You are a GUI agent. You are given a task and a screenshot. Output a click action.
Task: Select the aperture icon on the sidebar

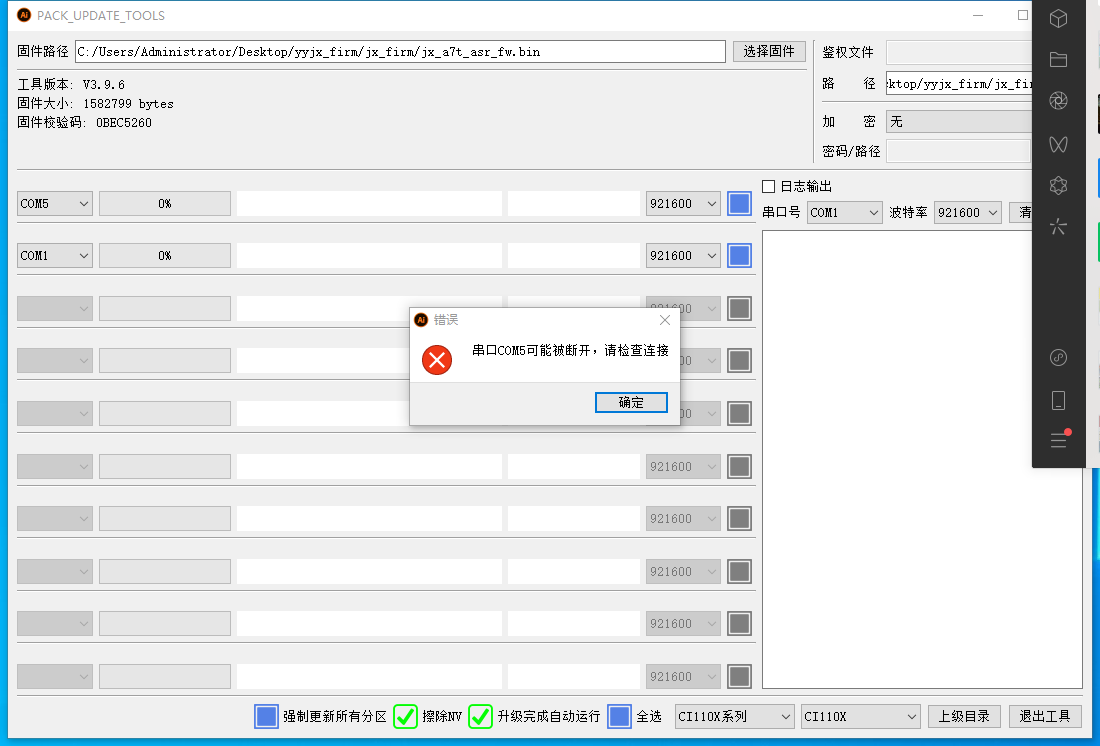pos(1058,100)
